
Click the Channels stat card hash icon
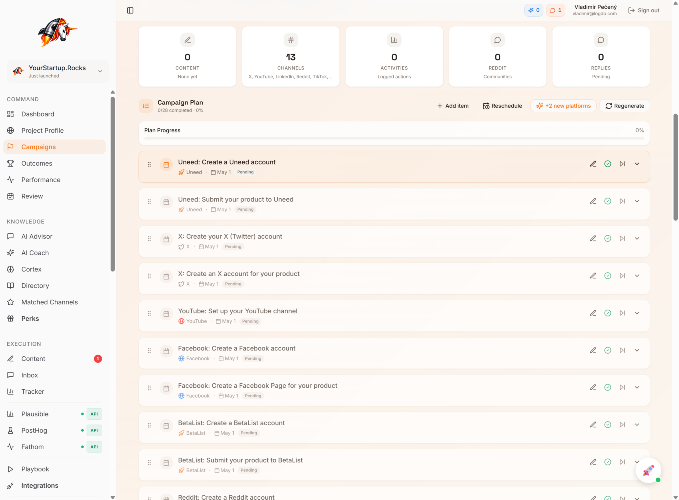click(x=291, y=40)
